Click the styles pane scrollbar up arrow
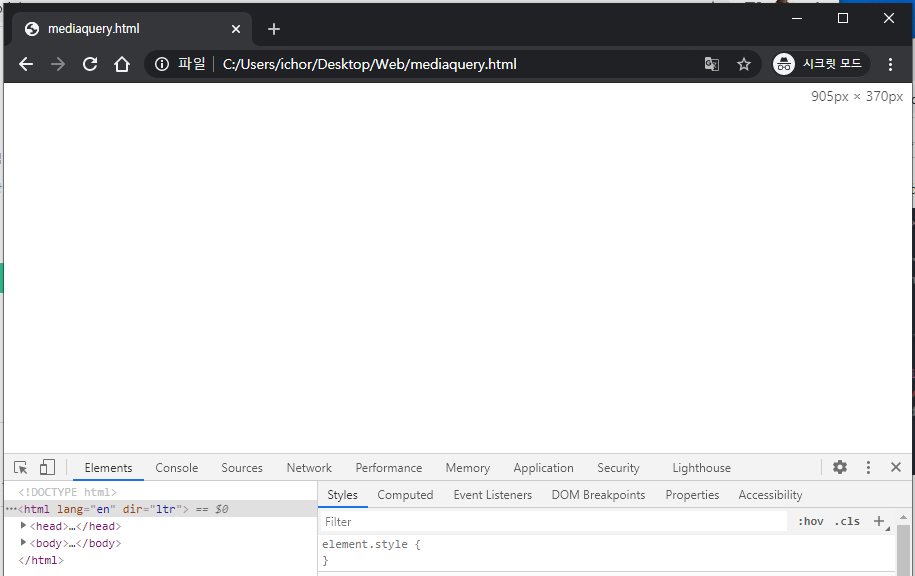 coord(903,518)
